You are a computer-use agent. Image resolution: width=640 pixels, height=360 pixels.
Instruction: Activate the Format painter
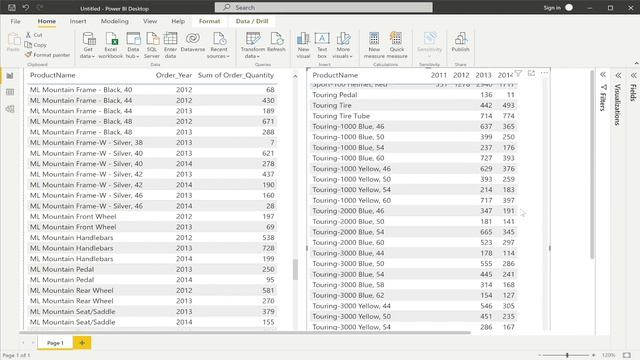pos(47,55)
